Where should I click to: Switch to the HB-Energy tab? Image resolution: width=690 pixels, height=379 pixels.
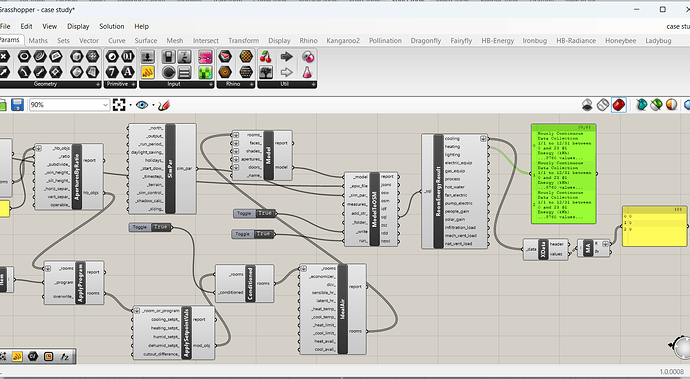[x=497, y=40]
